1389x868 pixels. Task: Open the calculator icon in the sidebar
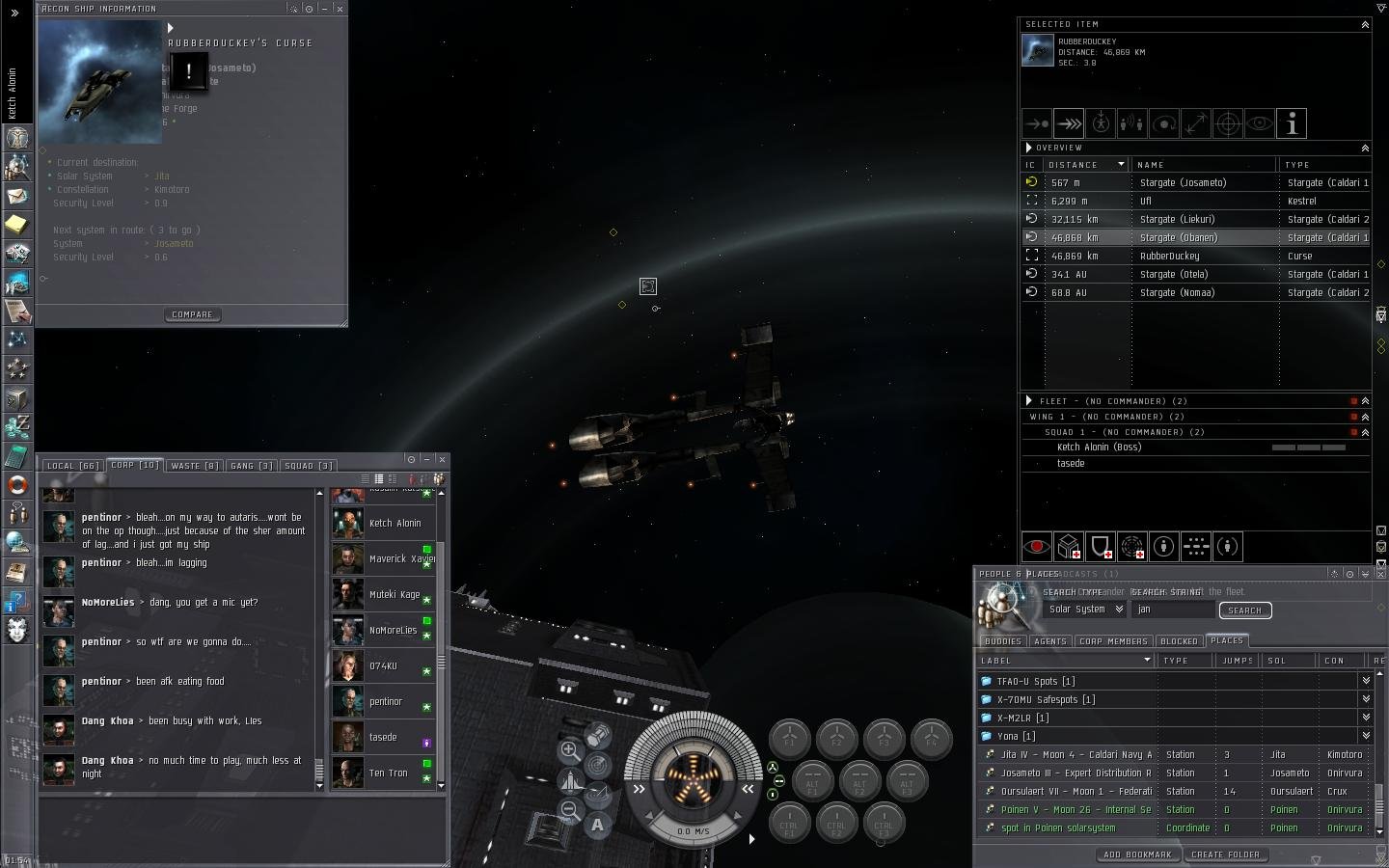click(17, 455)
